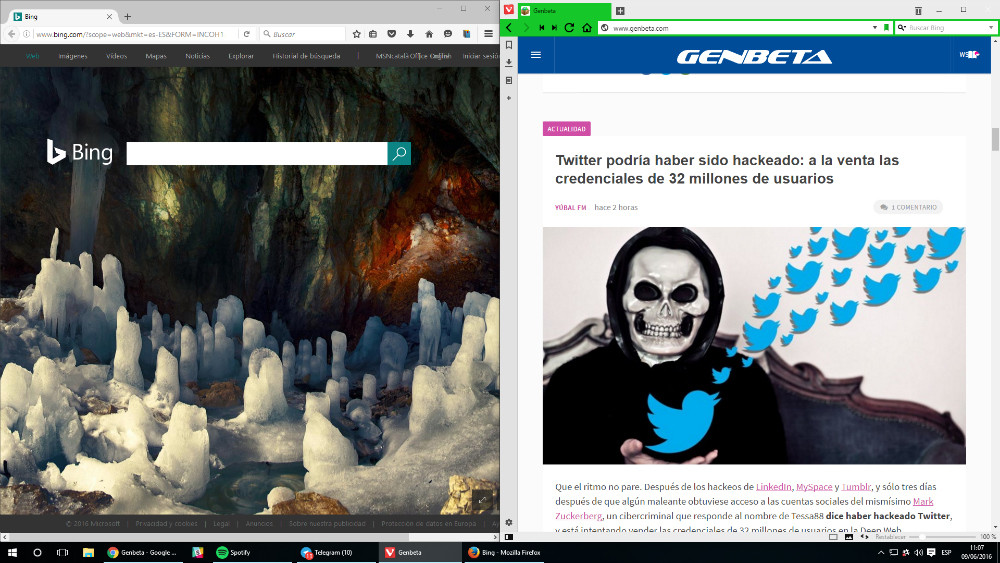The image size is (1000, 563).
Task: Open the Vivaldi bookmarks panel
Action: pyautogui.click(x=508, y=45)
